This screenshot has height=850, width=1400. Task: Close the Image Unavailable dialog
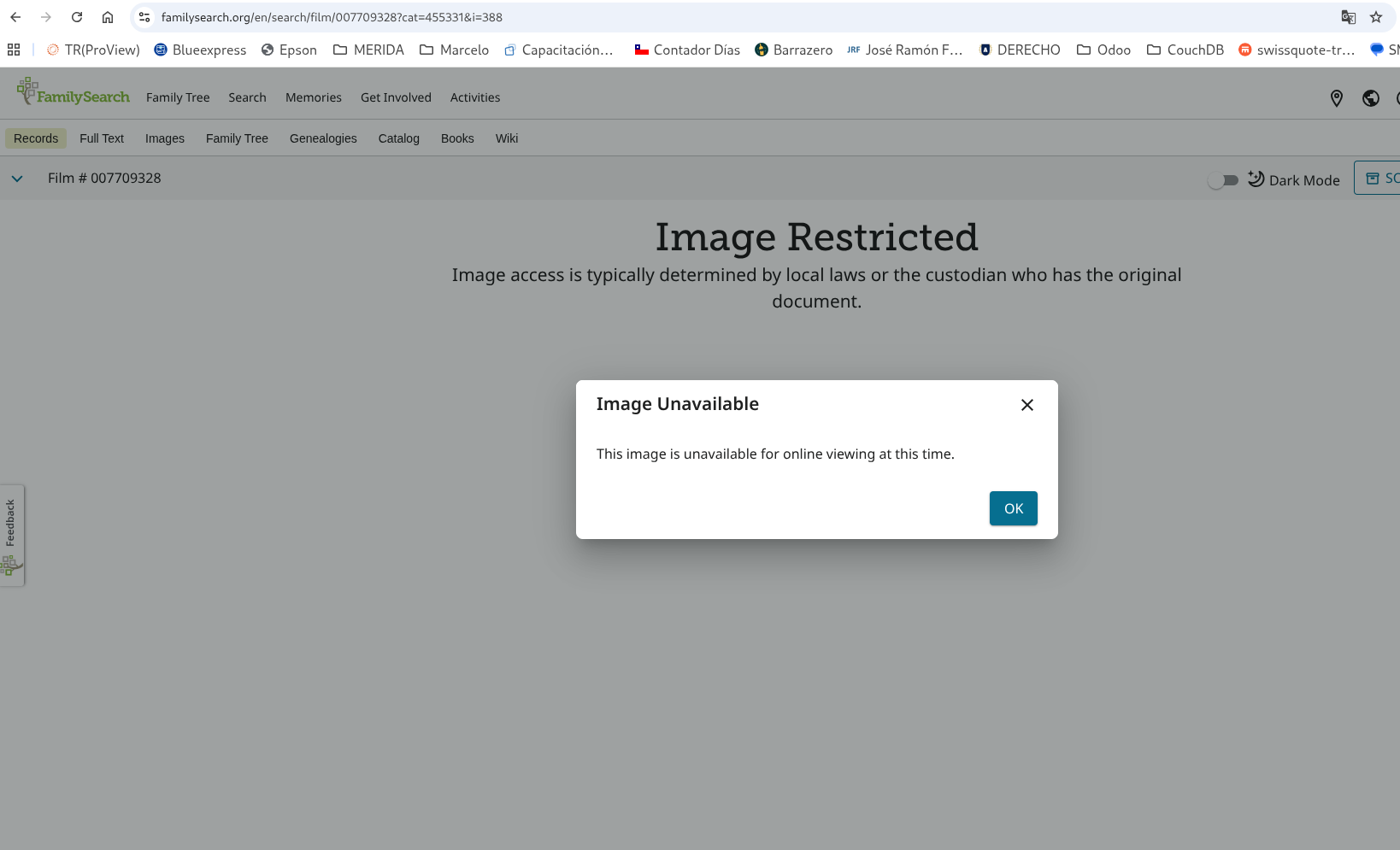click(1027, 405)
